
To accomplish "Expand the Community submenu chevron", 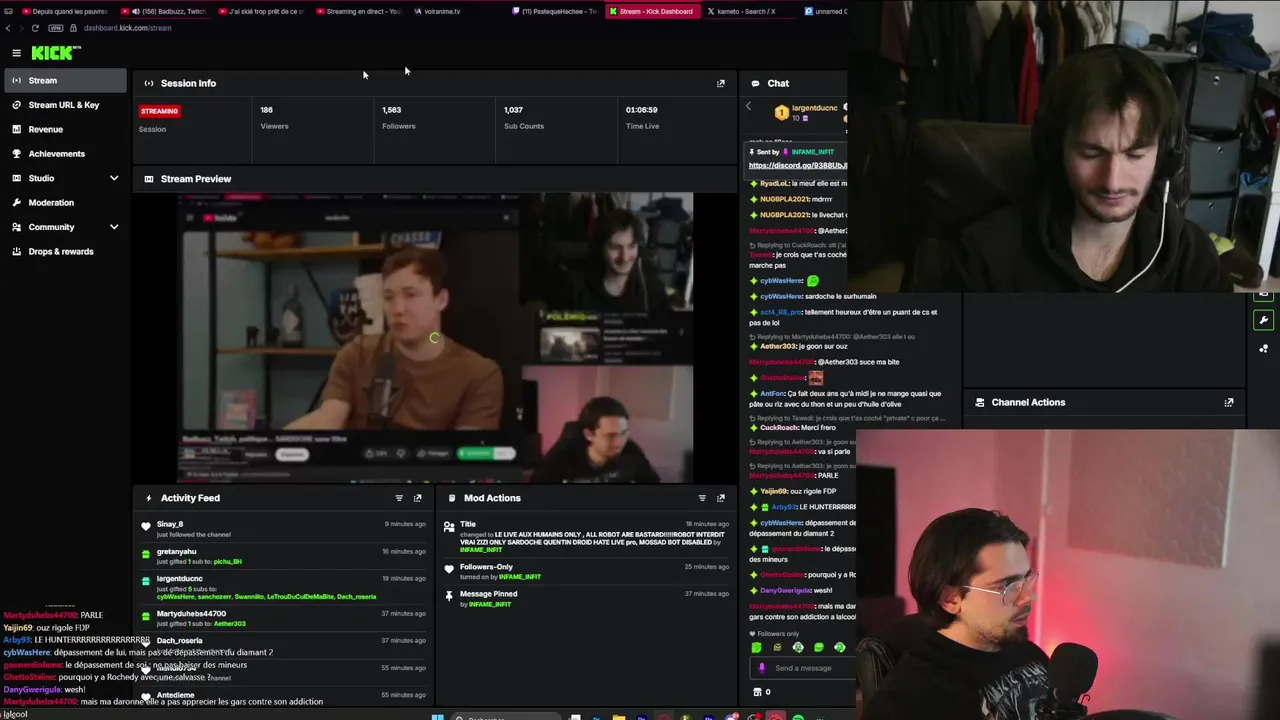I will click(114, 227).
